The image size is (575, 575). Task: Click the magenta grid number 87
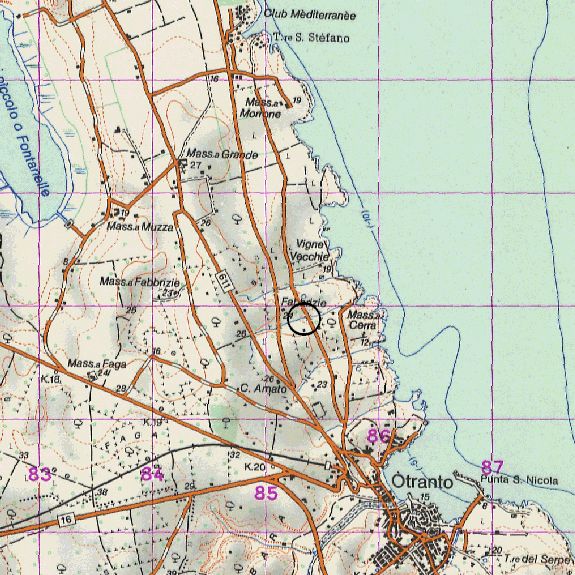coord(492,467)
